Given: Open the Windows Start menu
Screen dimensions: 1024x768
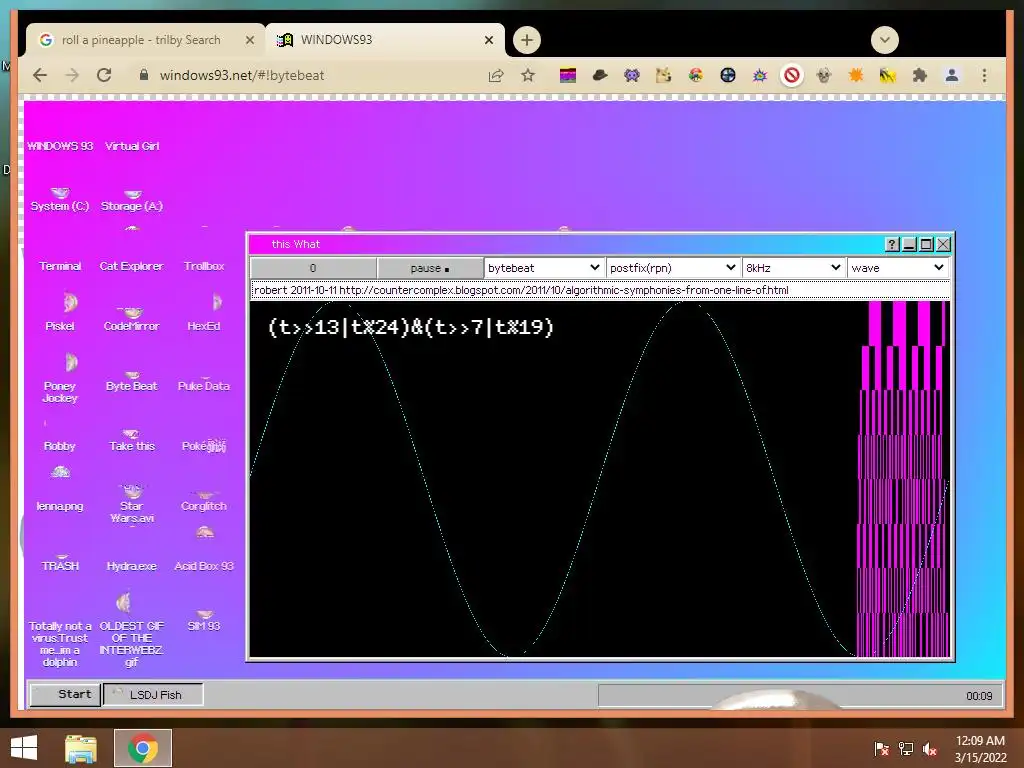Looking at the screenshot, I should [24, 748].
